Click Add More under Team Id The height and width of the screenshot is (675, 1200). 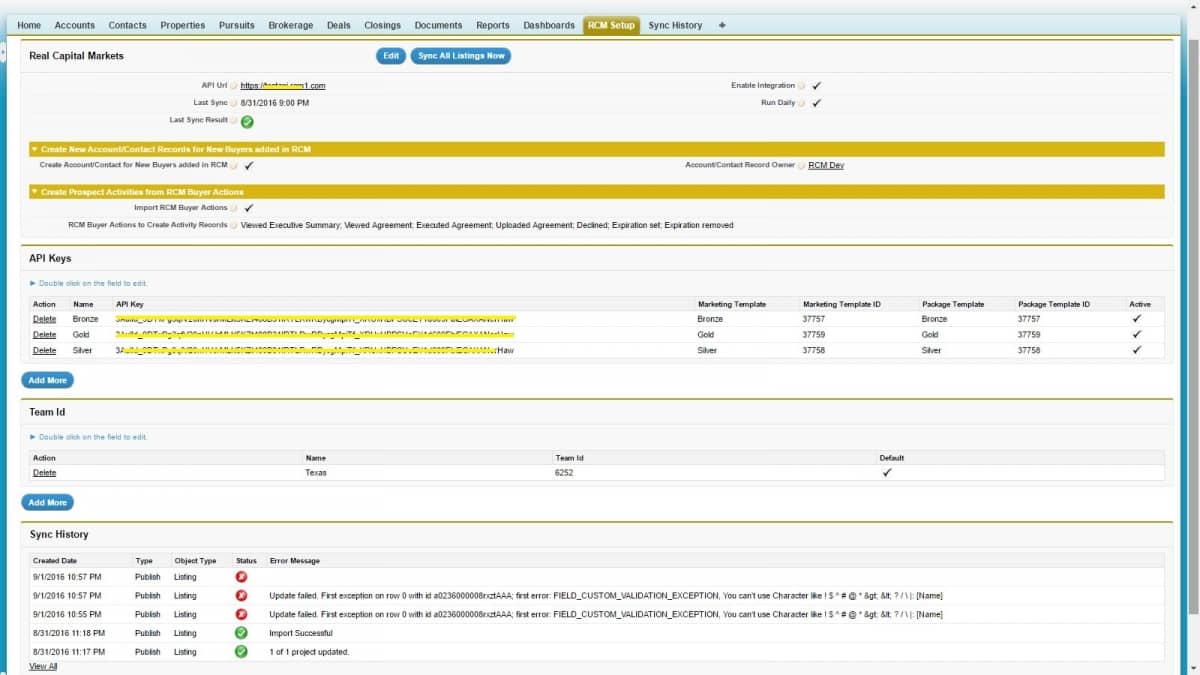[48, 502]
